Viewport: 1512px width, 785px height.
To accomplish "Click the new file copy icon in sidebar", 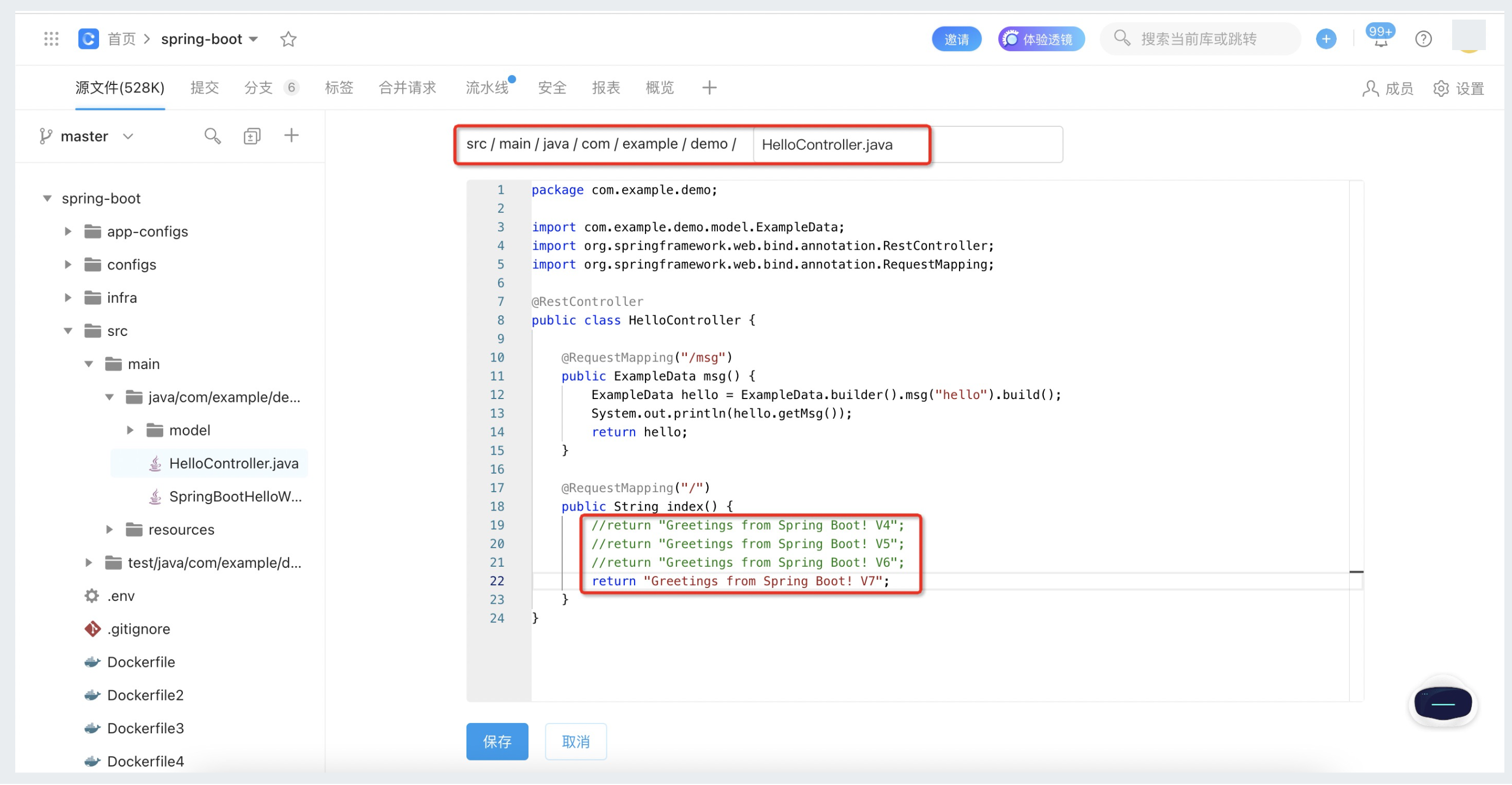I will pos(252,136).
